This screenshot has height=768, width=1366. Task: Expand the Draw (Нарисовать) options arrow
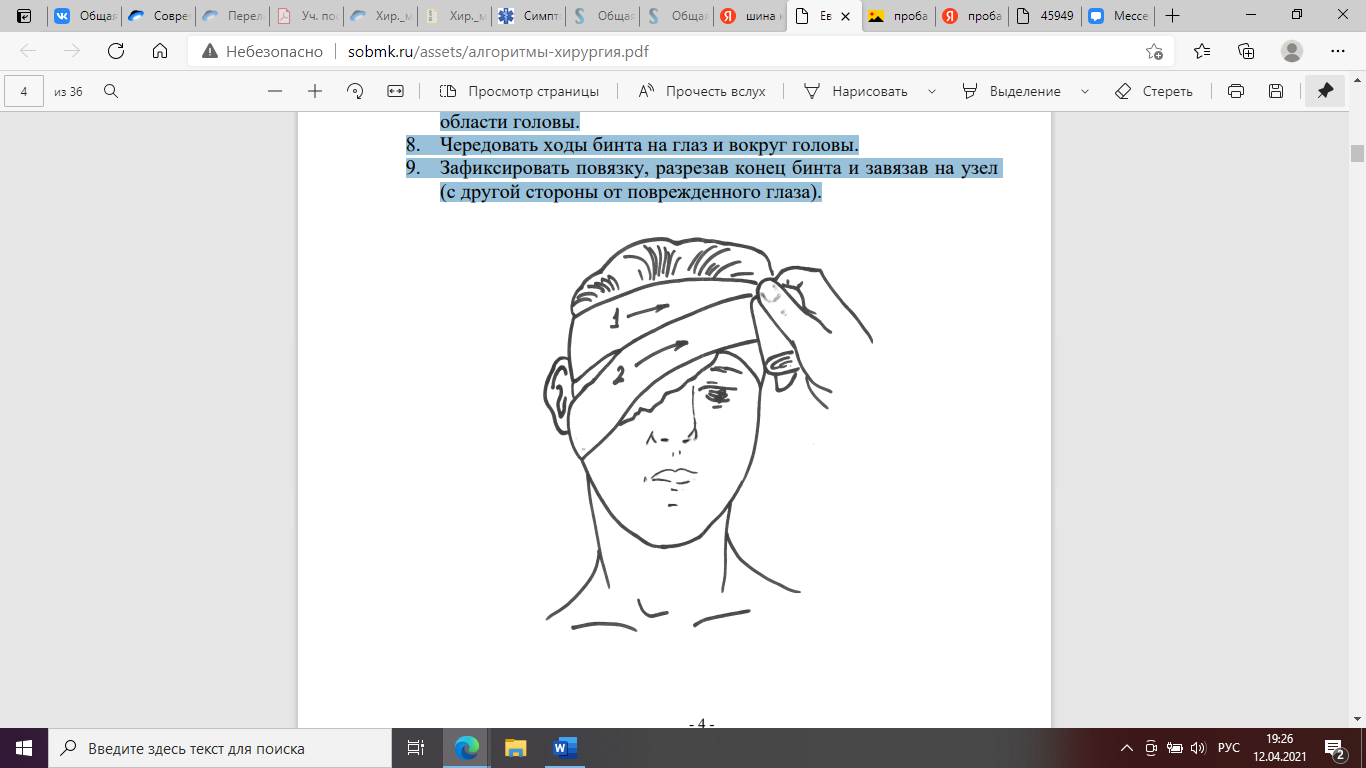(x=932, y=91)
